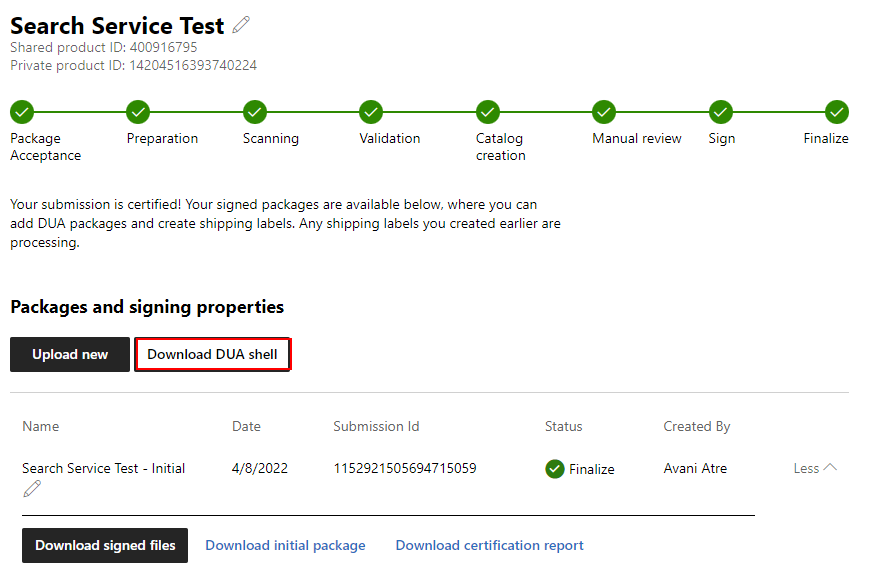
Task: Click the Search Service Test - Initial name
Action: pyautogui.click(x=103, y=468)
